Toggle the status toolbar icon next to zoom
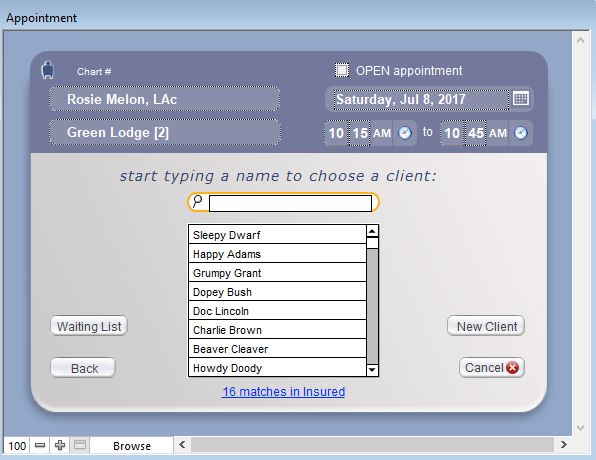The height and width of the screenshot is (460, 596). pos(80,445)
